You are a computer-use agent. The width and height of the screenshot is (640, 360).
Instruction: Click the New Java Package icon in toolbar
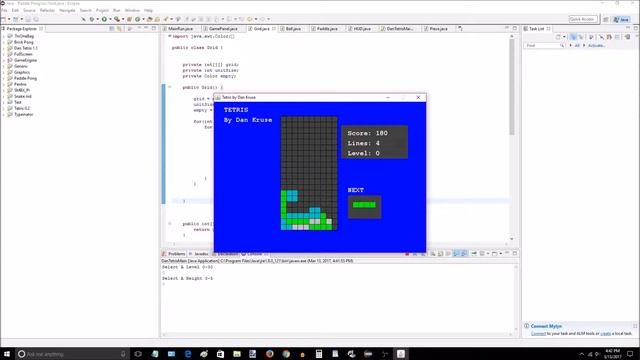129,19
